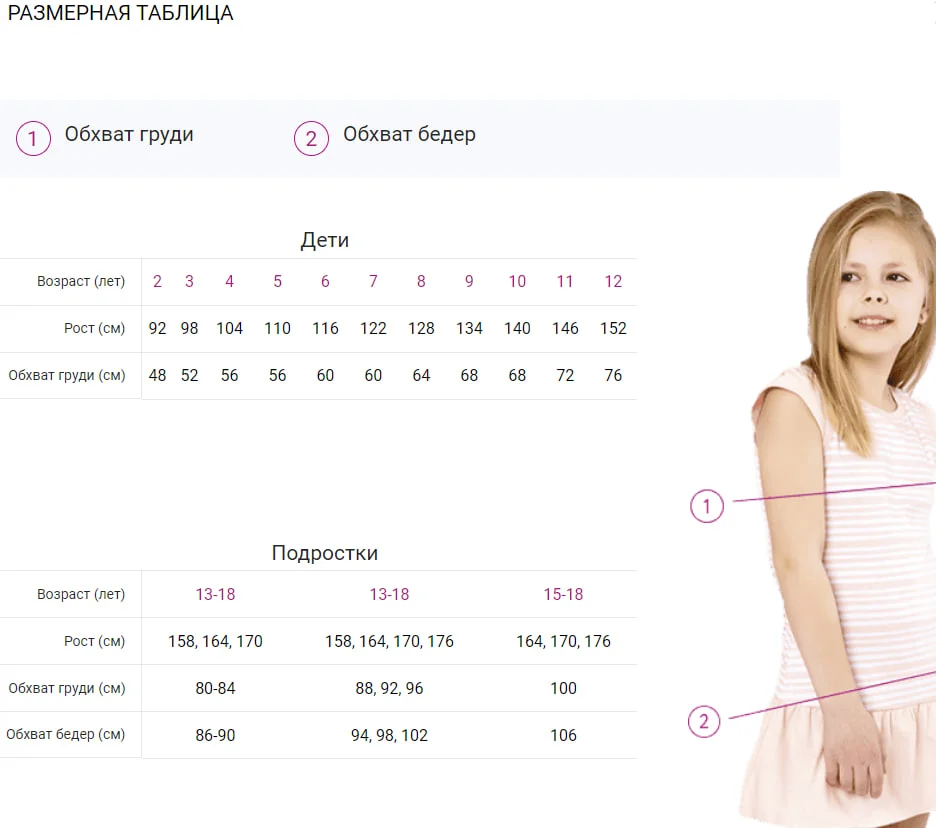Viewport: 936px width, 828px height.
Task: Click teen chest value 80-84
Action: [215, 688]
